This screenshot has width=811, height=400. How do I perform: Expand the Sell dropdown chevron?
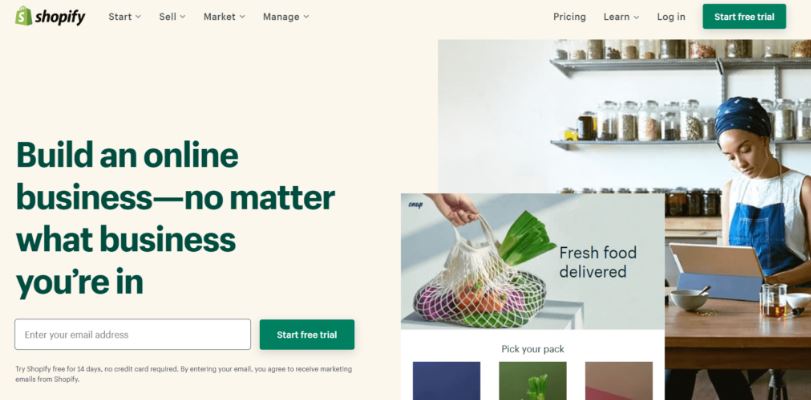pyautogui.click(x=183, y=17)
